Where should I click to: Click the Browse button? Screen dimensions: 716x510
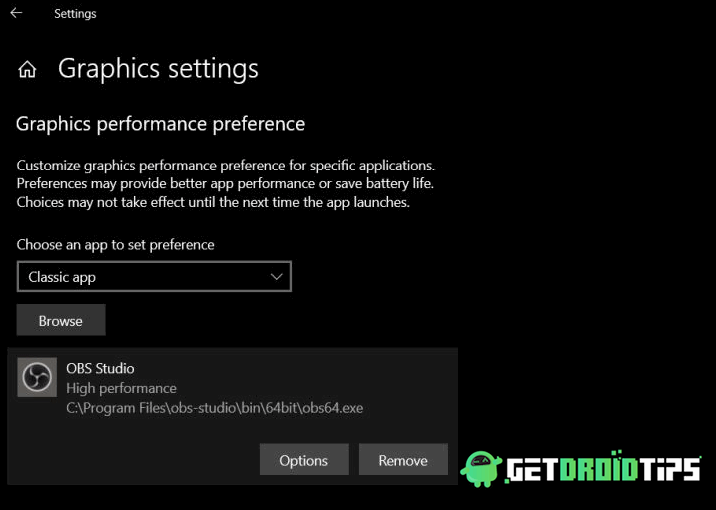[x=61, y=321]
